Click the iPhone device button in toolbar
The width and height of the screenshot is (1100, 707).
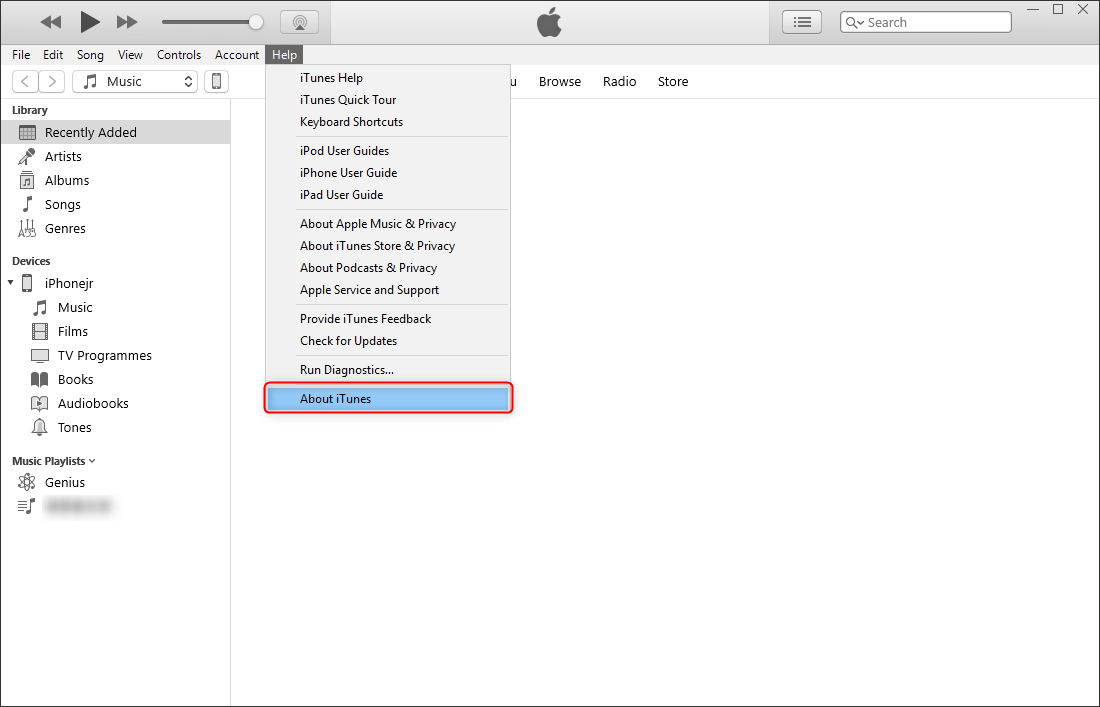216,81
